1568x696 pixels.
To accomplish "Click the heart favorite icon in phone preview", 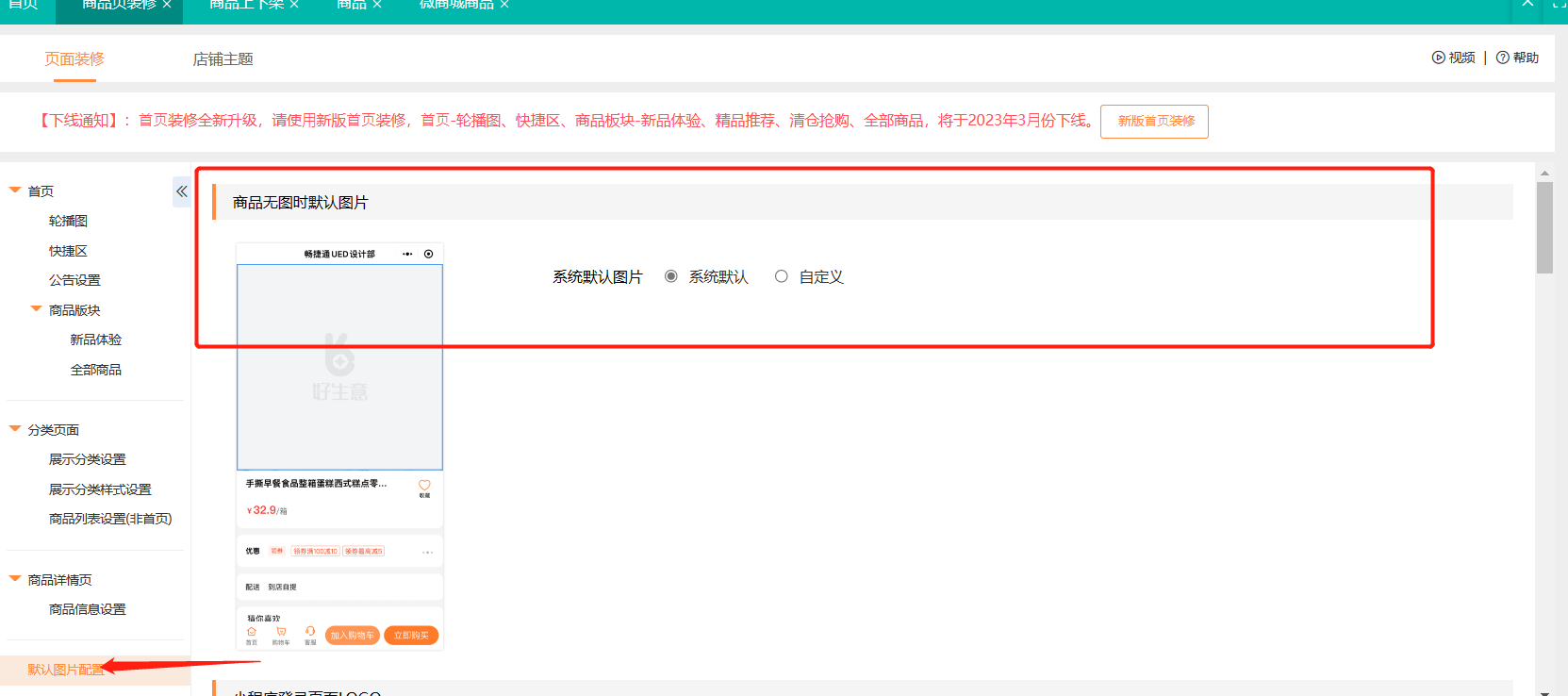I will (424, 485).
